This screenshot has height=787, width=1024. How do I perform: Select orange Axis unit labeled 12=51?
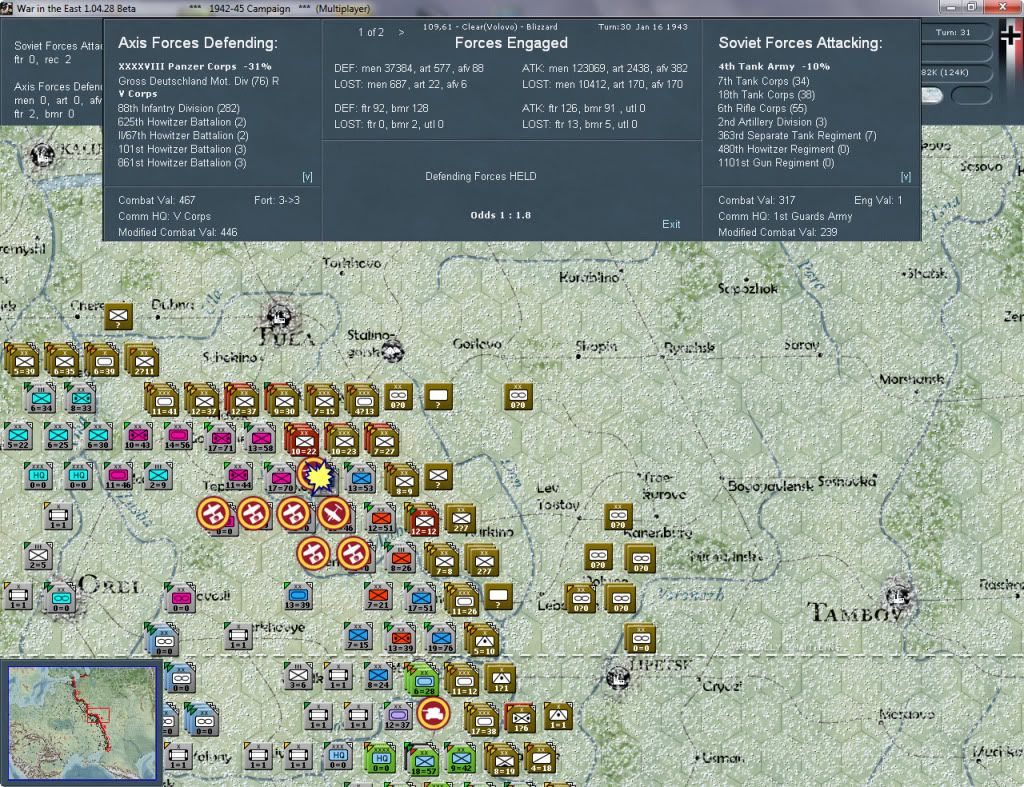click(380, 519)
